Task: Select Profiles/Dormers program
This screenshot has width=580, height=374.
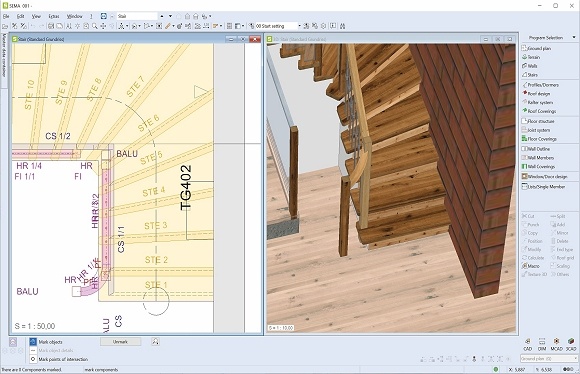Action: point(542,85)
